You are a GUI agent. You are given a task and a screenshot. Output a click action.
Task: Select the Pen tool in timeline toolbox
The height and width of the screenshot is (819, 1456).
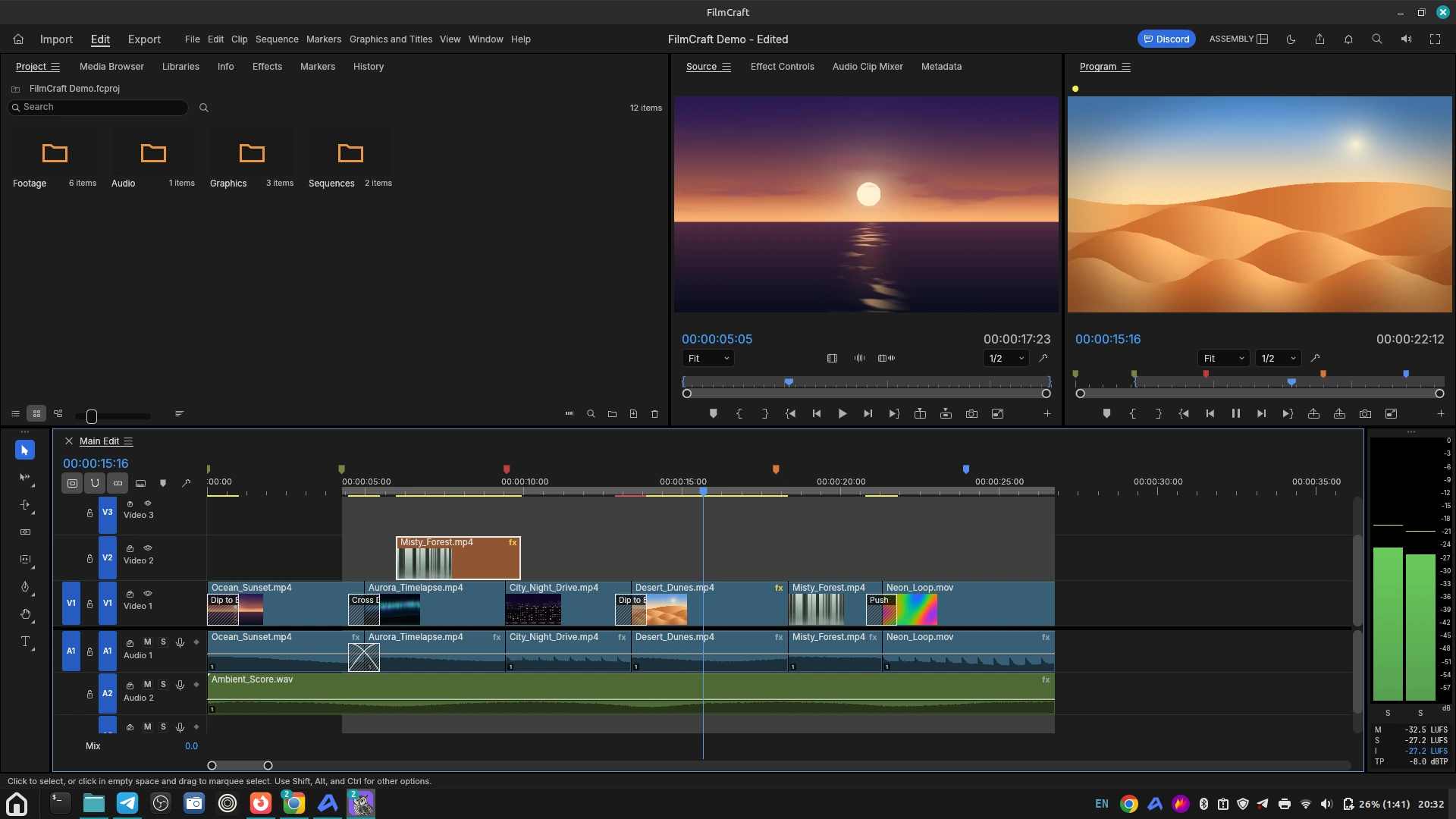click(24, 587)
